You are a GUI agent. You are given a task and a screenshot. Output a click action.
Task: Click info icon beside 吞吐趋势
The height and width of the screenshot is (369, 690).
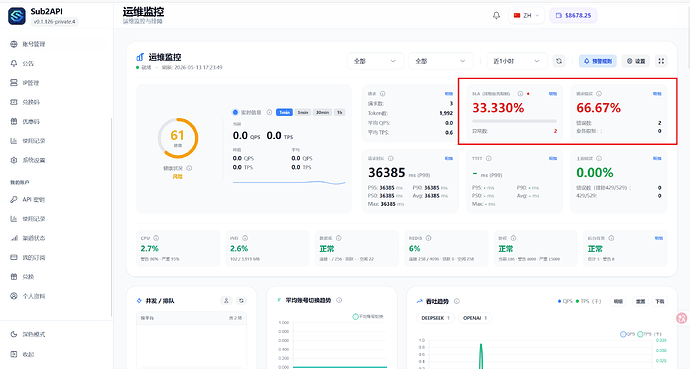(457, 301)
